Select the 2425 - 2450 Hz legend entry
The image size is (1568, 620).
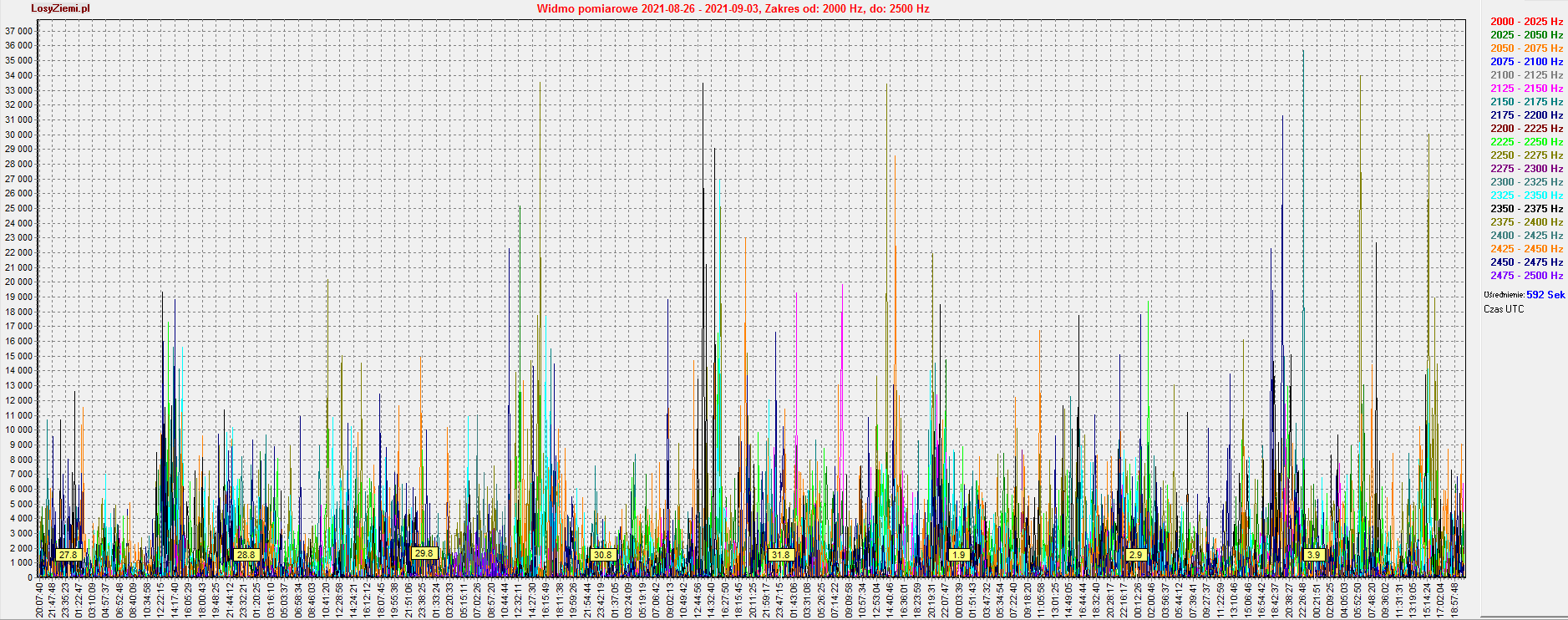pyautogui.click(x=1526, y=249)
